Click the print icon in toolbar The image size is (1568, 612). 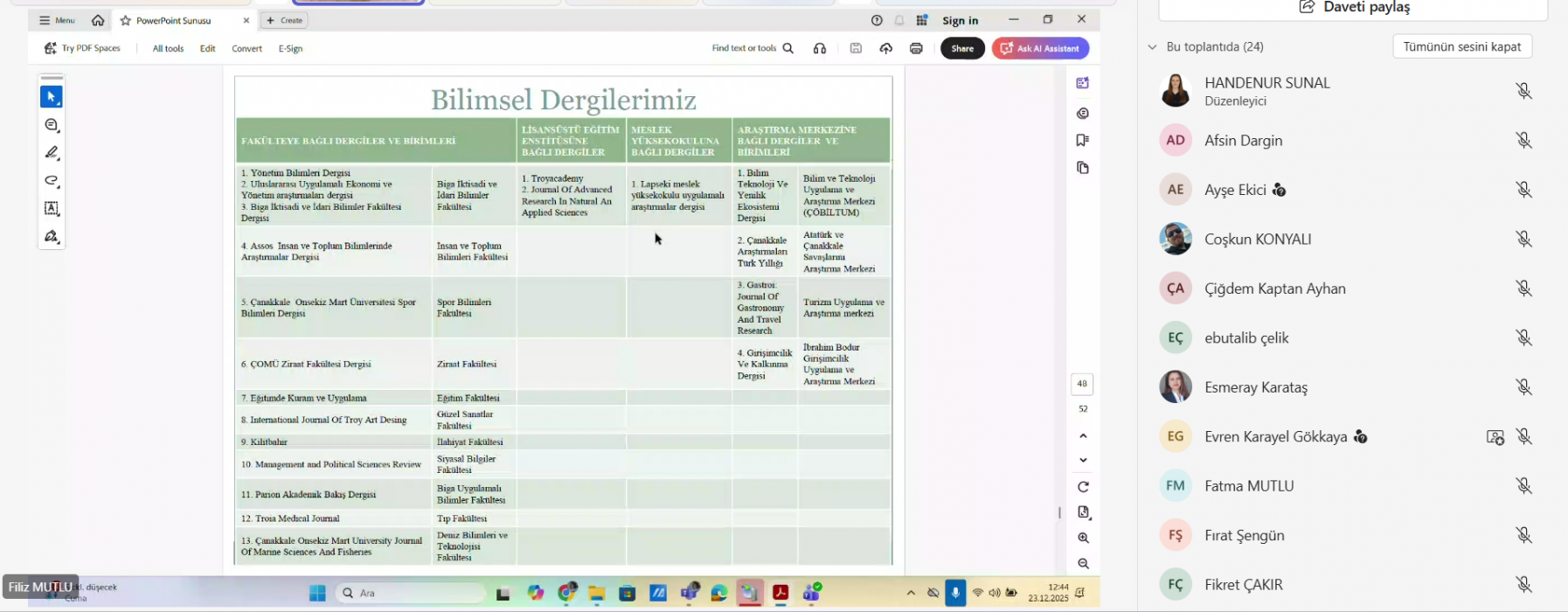[916, 49]
